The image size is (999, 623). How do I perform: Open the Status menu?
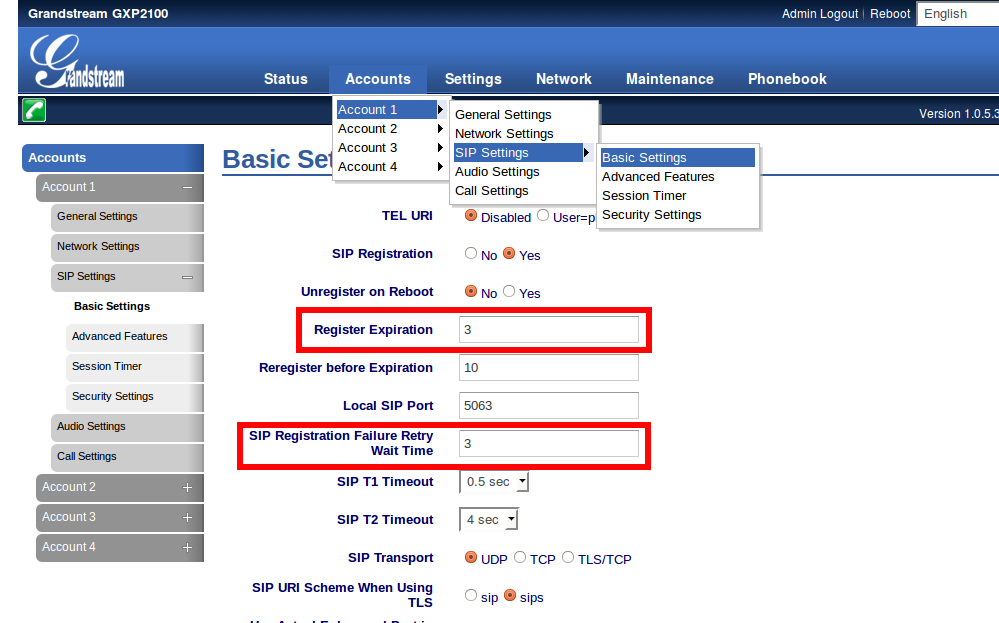tap(286, 79)
